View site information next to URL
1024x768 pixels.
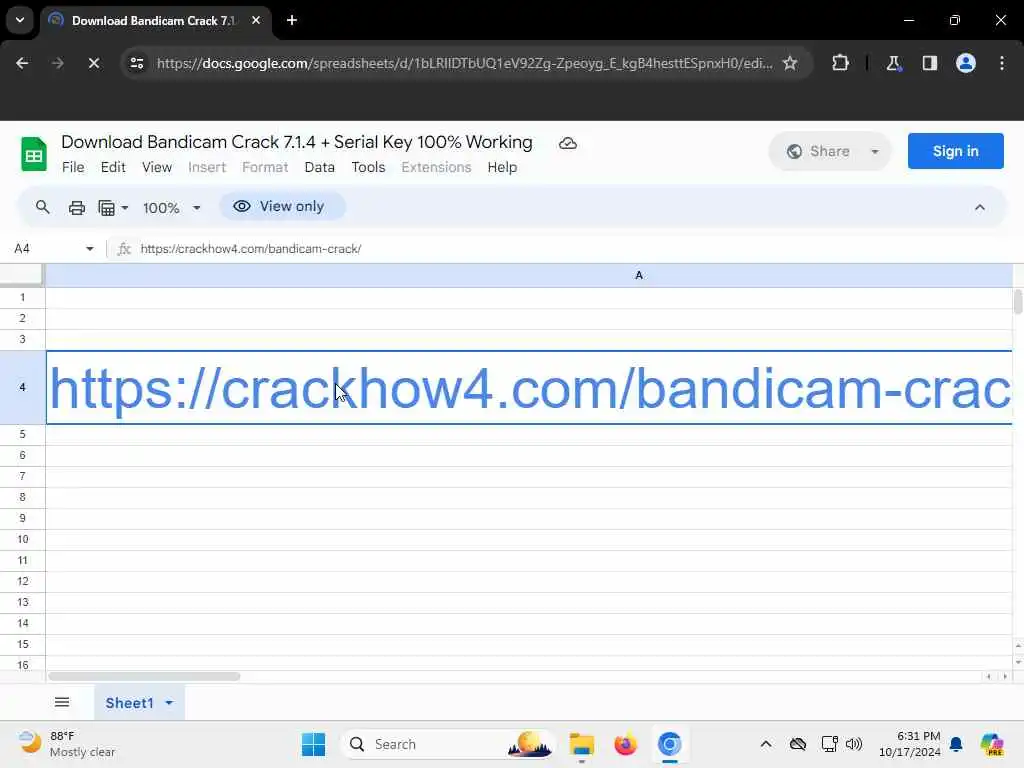(137, 63)
